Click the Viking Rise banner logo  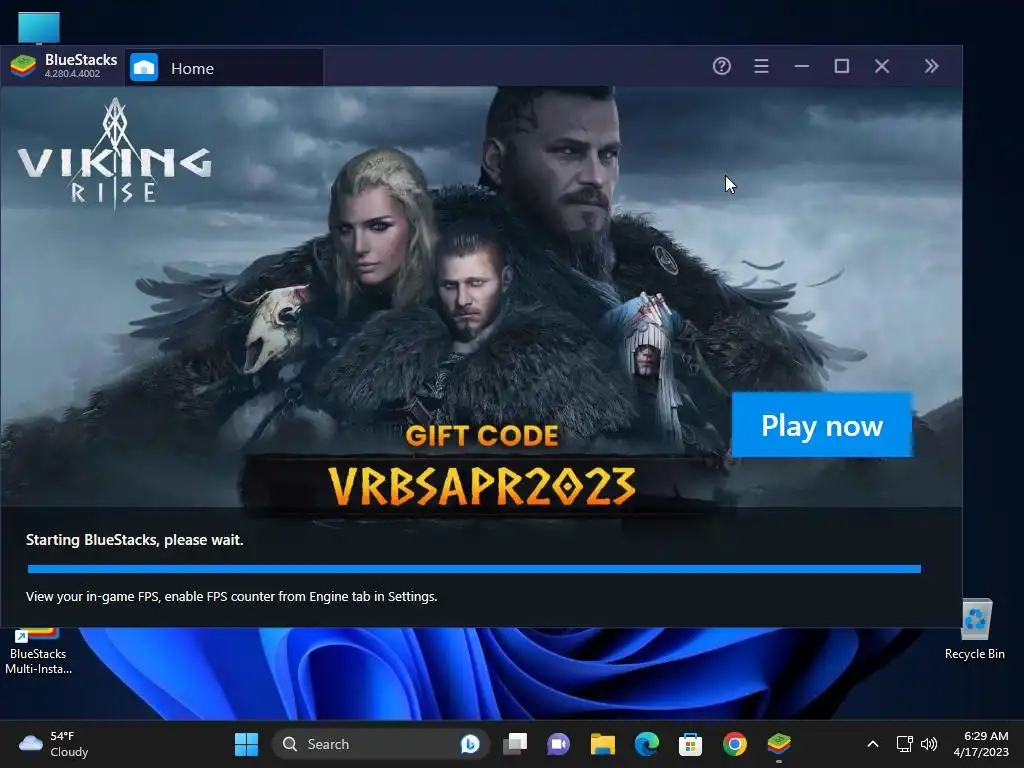point(115,154)
